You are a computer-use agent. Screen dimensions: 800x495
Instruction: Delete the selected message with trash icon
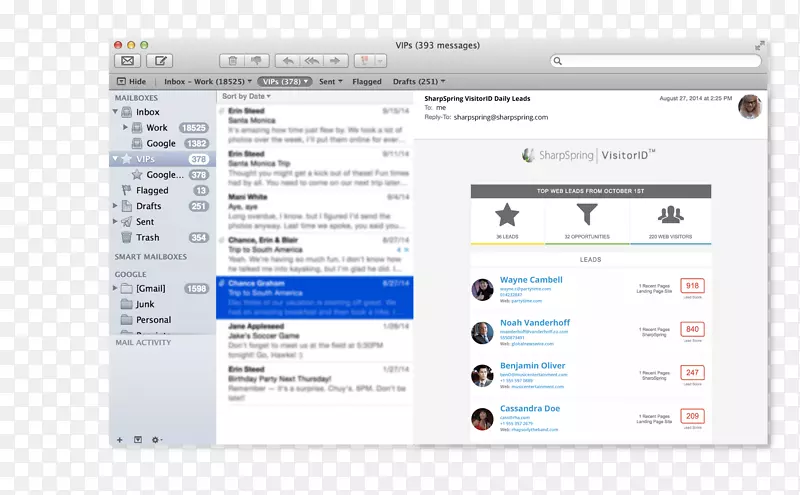tap(232, 61)
